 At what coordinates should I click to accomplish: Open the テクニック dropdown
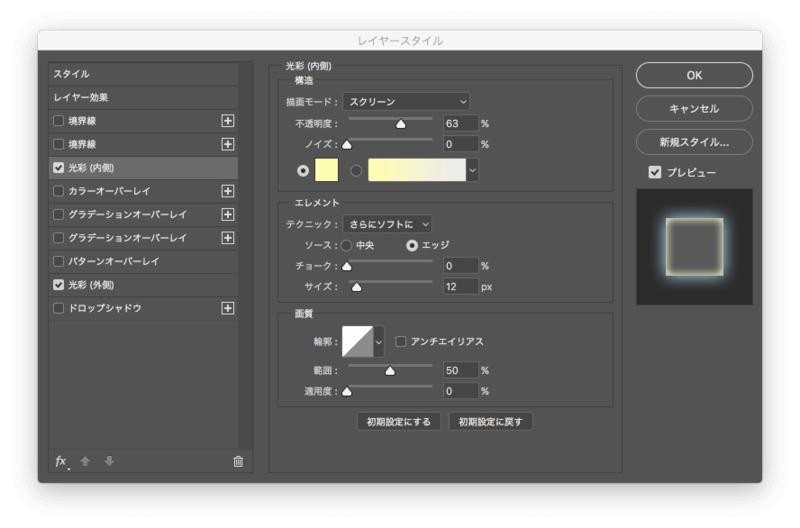click(387, 224)
